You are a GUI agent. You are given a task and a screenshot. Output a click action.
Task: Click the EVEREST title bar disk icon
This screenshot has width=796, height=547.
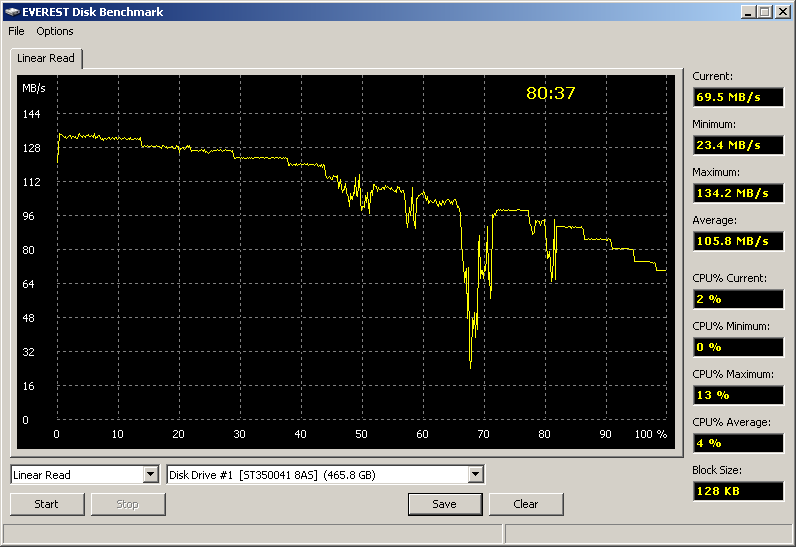(12, 12)
